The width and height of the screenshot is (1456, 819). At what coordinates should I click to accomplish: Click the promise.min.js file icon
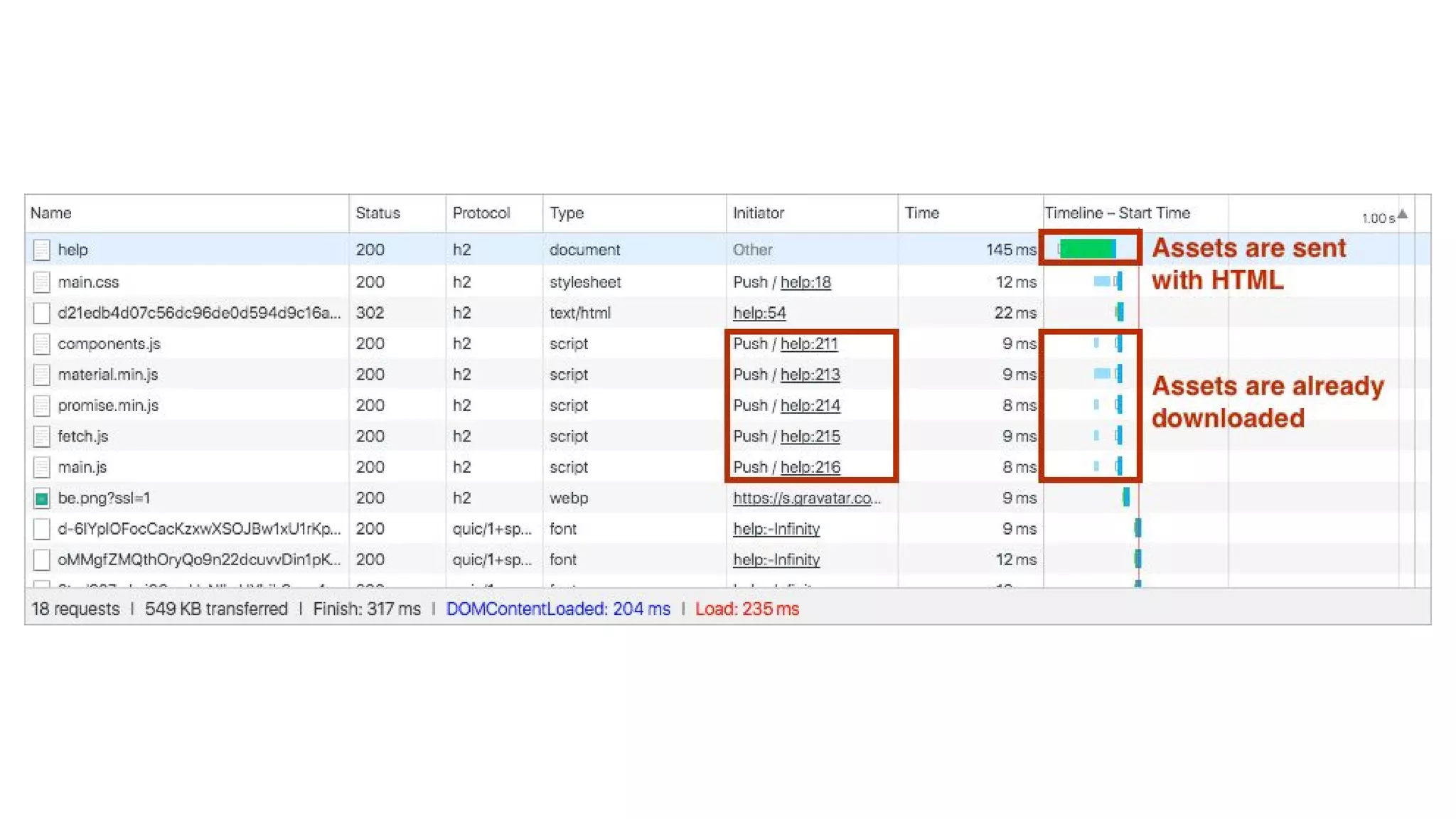coord(41,405)
